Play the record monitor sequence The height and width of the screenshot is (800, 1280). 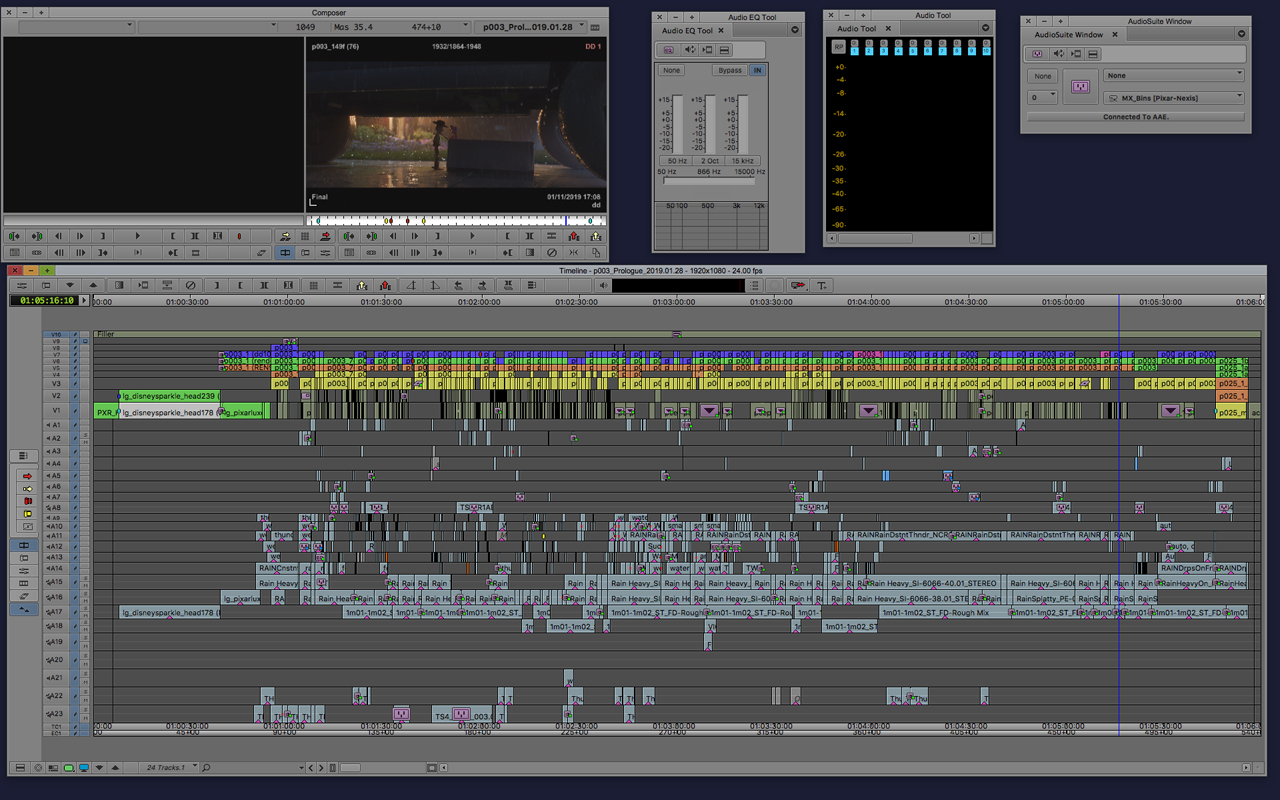[472, 236]
